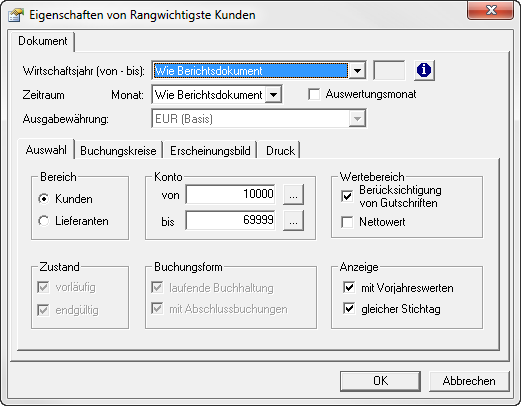
Task: Click the Konto von field 10000
Action: 230,194
